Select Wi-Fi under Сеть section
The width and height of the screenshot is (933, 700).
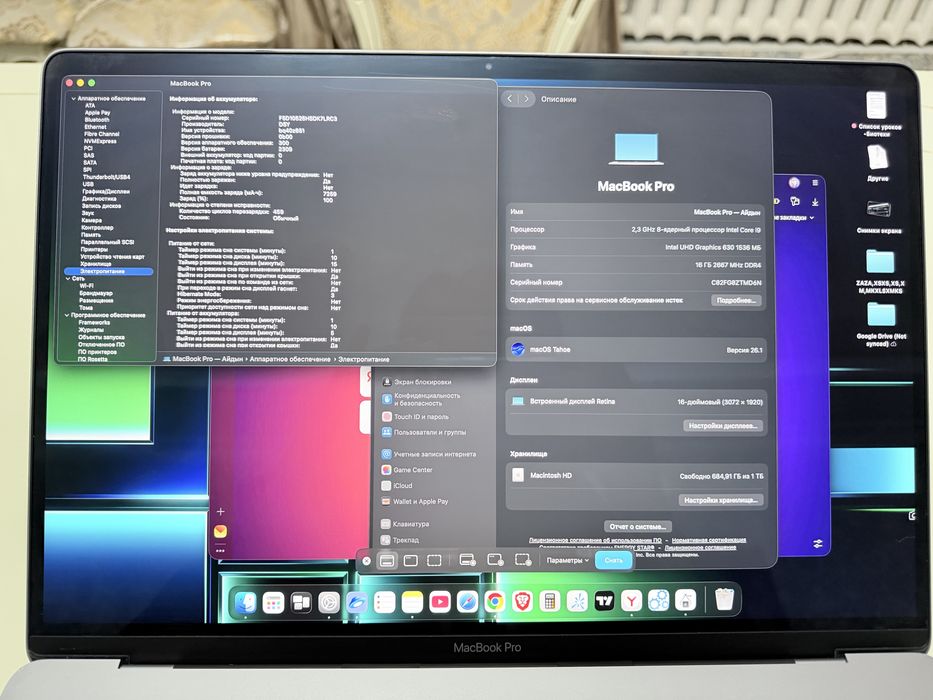86,286
